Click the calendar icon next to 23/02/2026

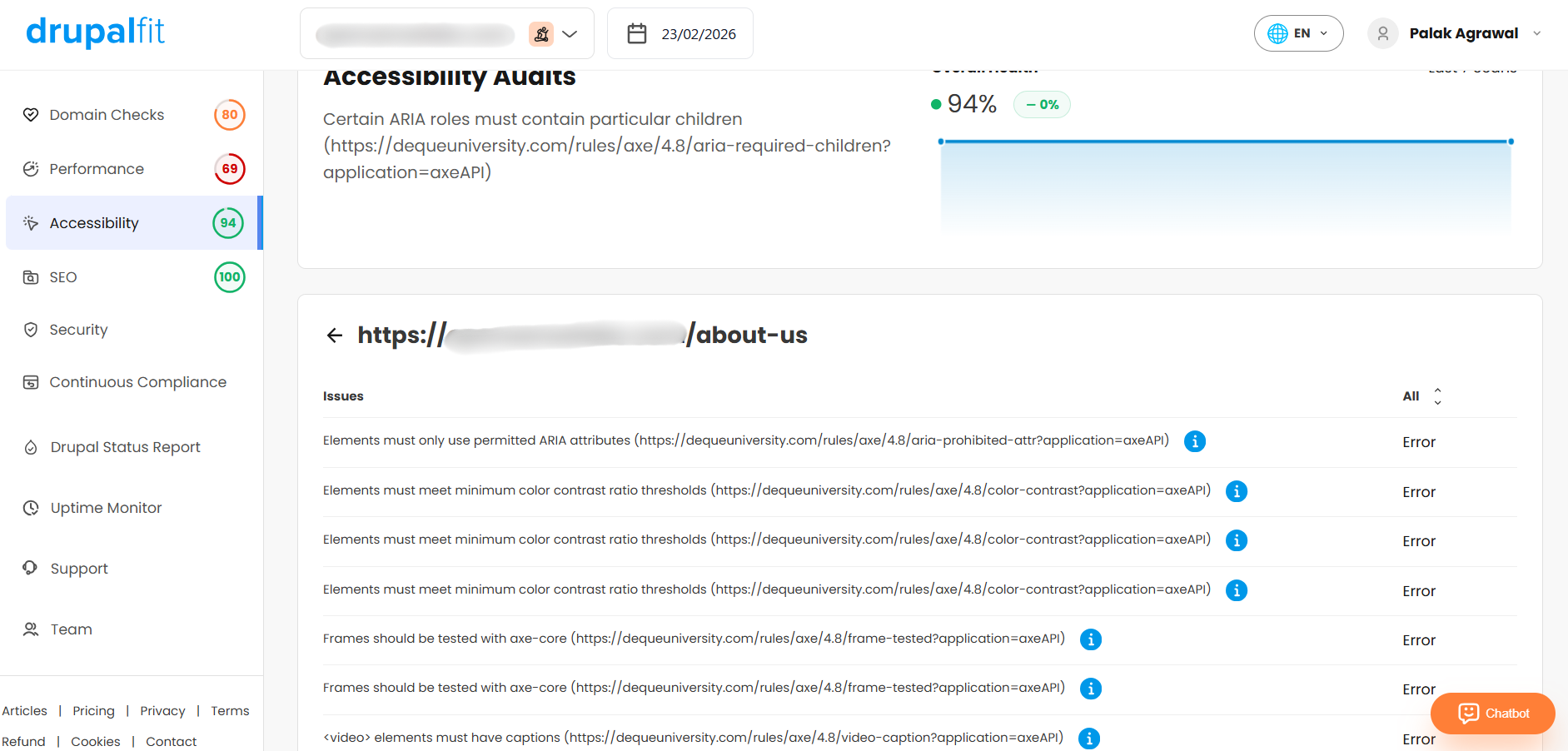tap(637, 33)
